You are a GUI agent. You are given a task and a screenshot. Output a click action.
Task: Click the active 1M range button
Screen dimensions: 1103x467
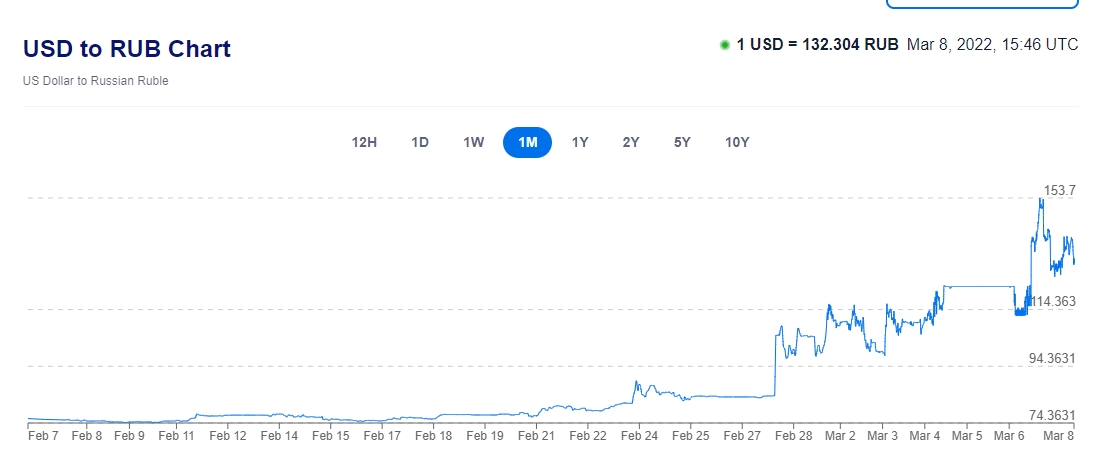pyautogui.click(x=527, y=142)
